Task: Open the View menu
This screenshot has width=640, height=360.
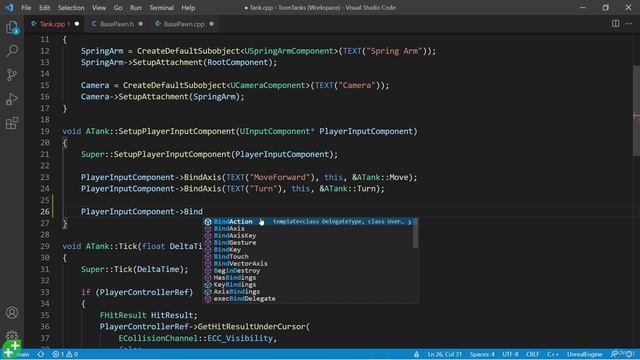Action: (99, 8)
